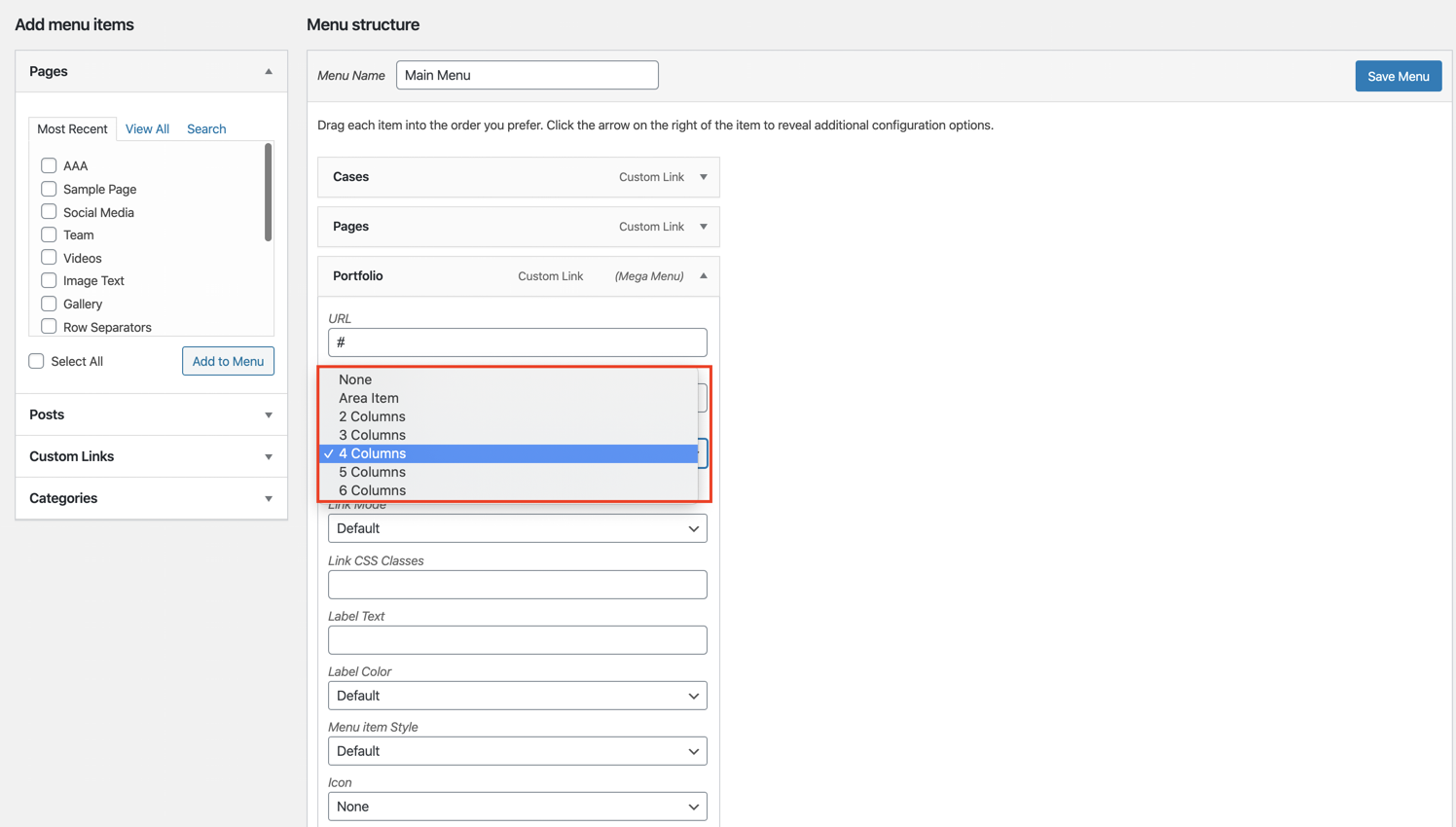Check the AAA page checkbox

click(x=49, y=165)
